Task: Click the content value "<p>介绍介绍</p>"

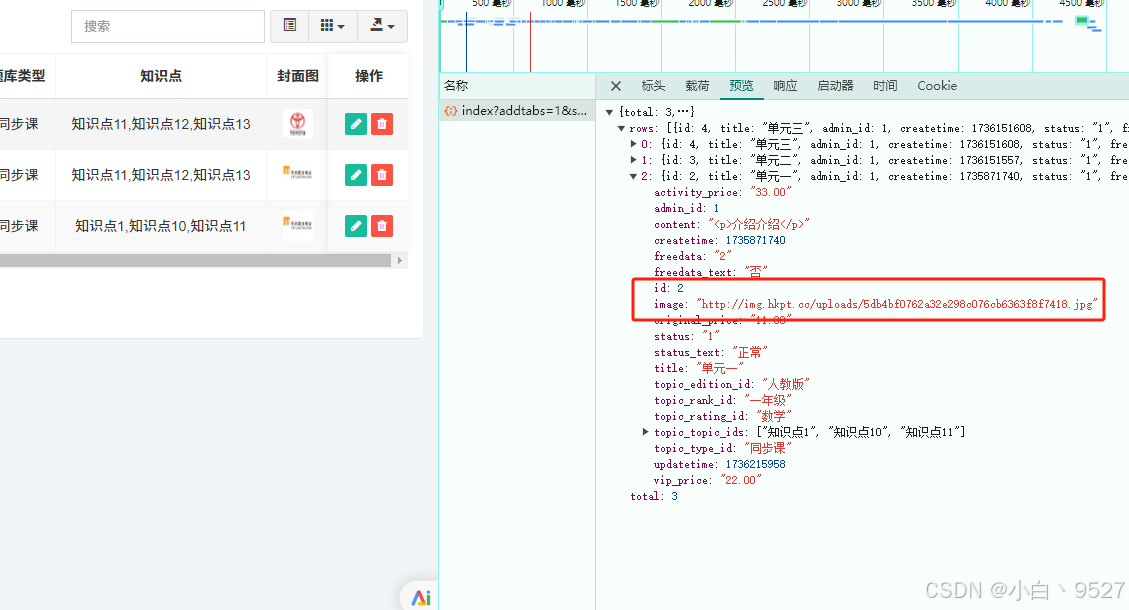Action: [759, 225]
